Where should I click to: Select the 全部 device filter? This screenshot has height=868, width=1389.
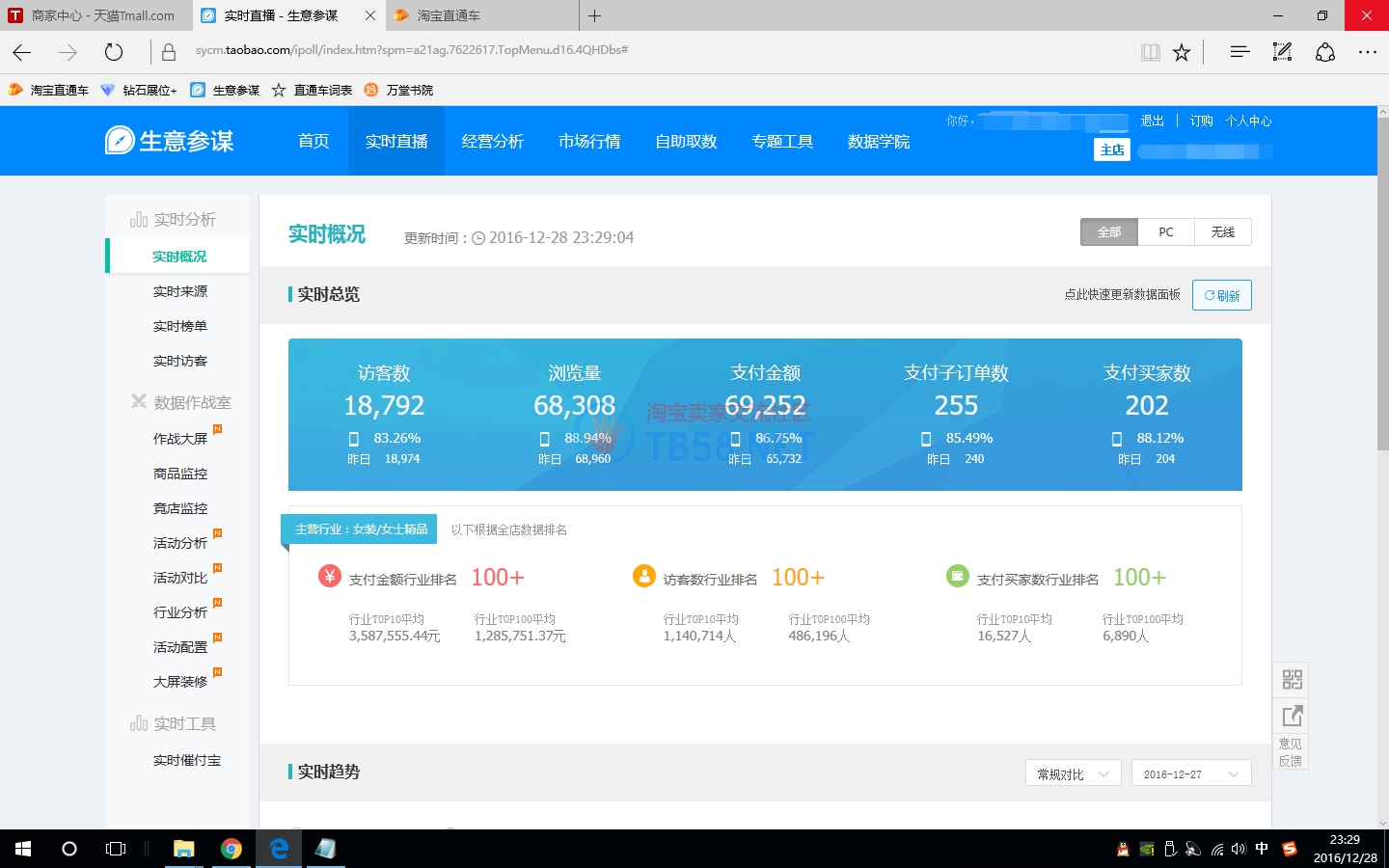(x=1109, y=232)
